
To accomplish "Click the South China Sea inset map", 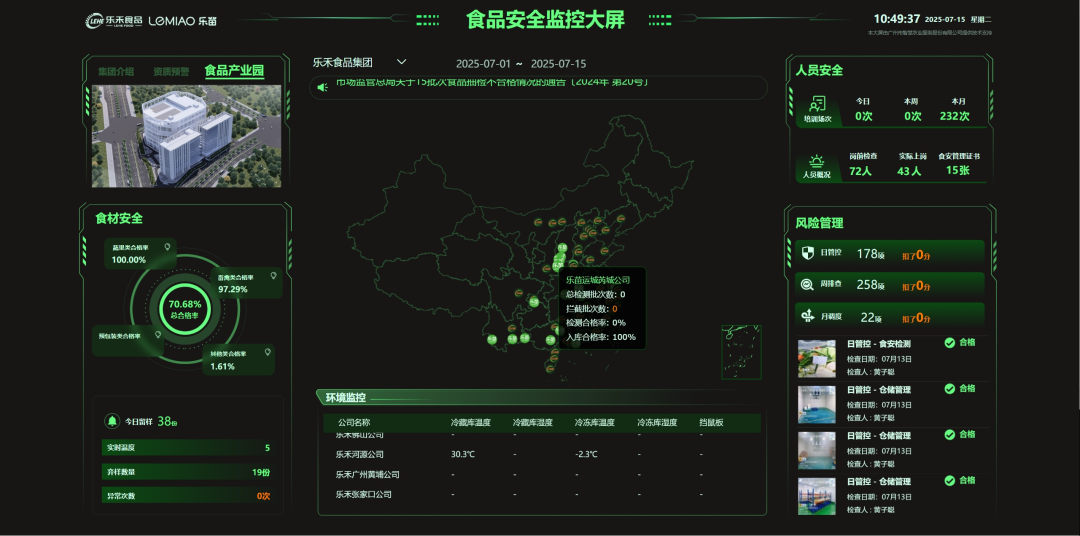I will (742, 352).
